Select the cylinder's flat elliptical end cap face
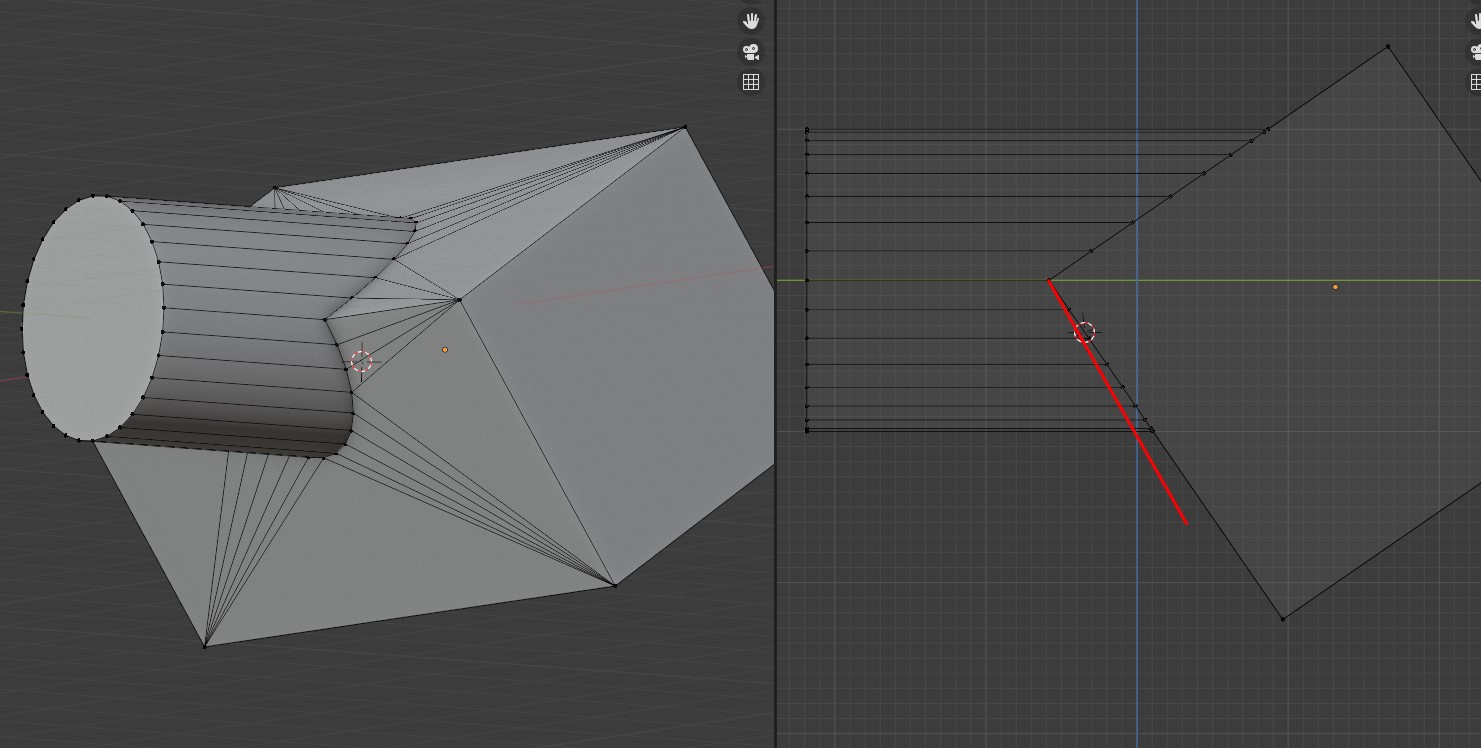The image size is (1481, 748). click(92, 318)
